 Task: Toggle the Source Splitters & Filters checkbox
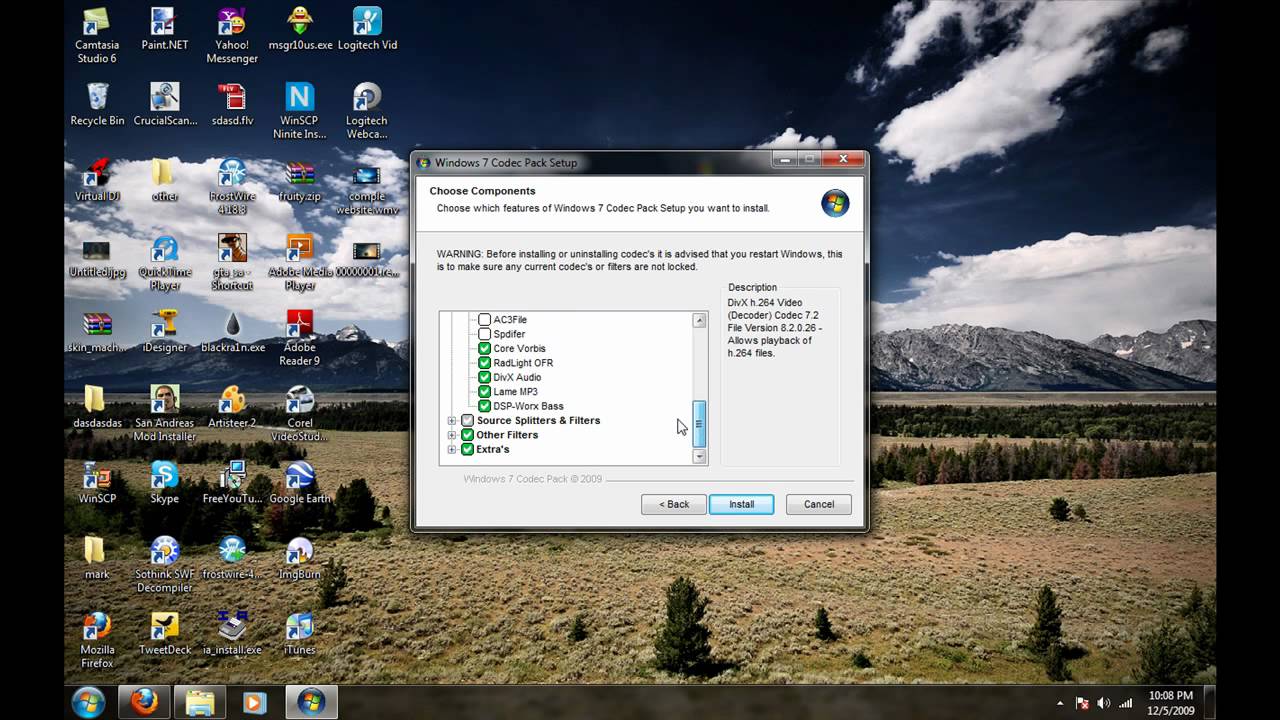[x=467, y=421]
